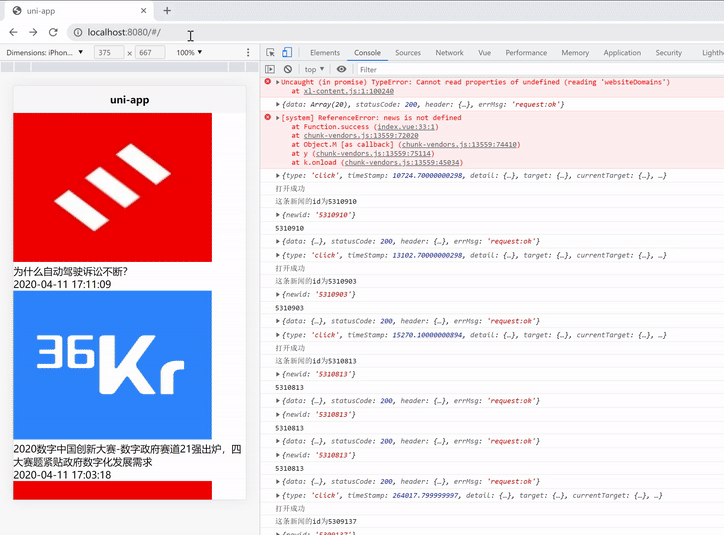The width and height of the screenshot is (724, 535).
Task: Expand the click event with timeStamp 10724
Action: tap(278, 175)
